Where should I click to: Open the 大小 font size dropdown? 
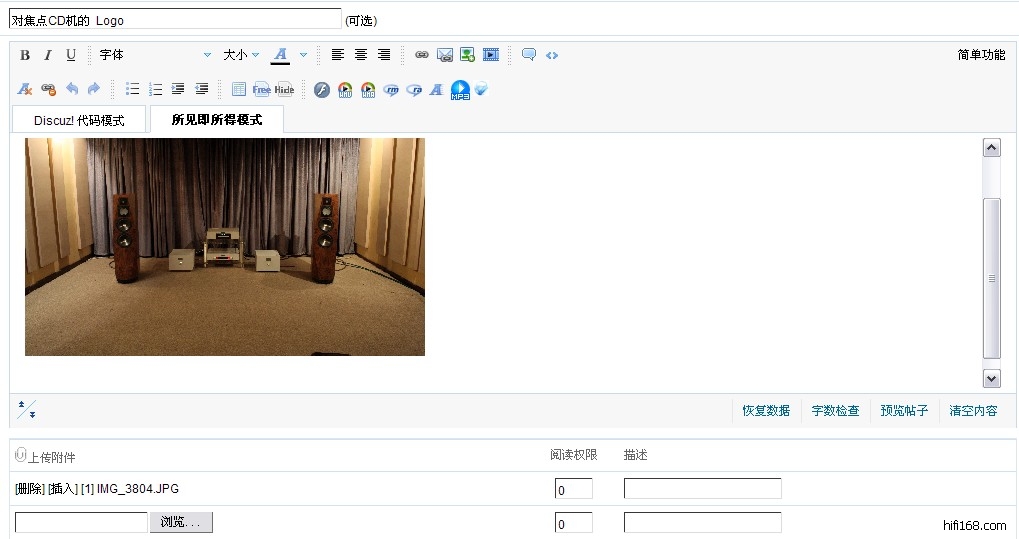[x=241, y=55]
